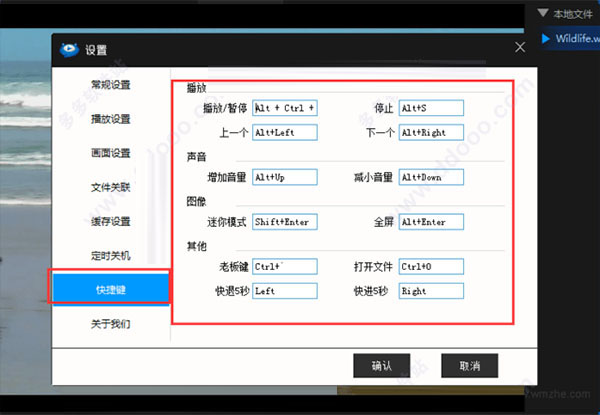Screen dimensions: 600x415
Task: Click the 老板键 hotkey field
Action: click(285, 267)
